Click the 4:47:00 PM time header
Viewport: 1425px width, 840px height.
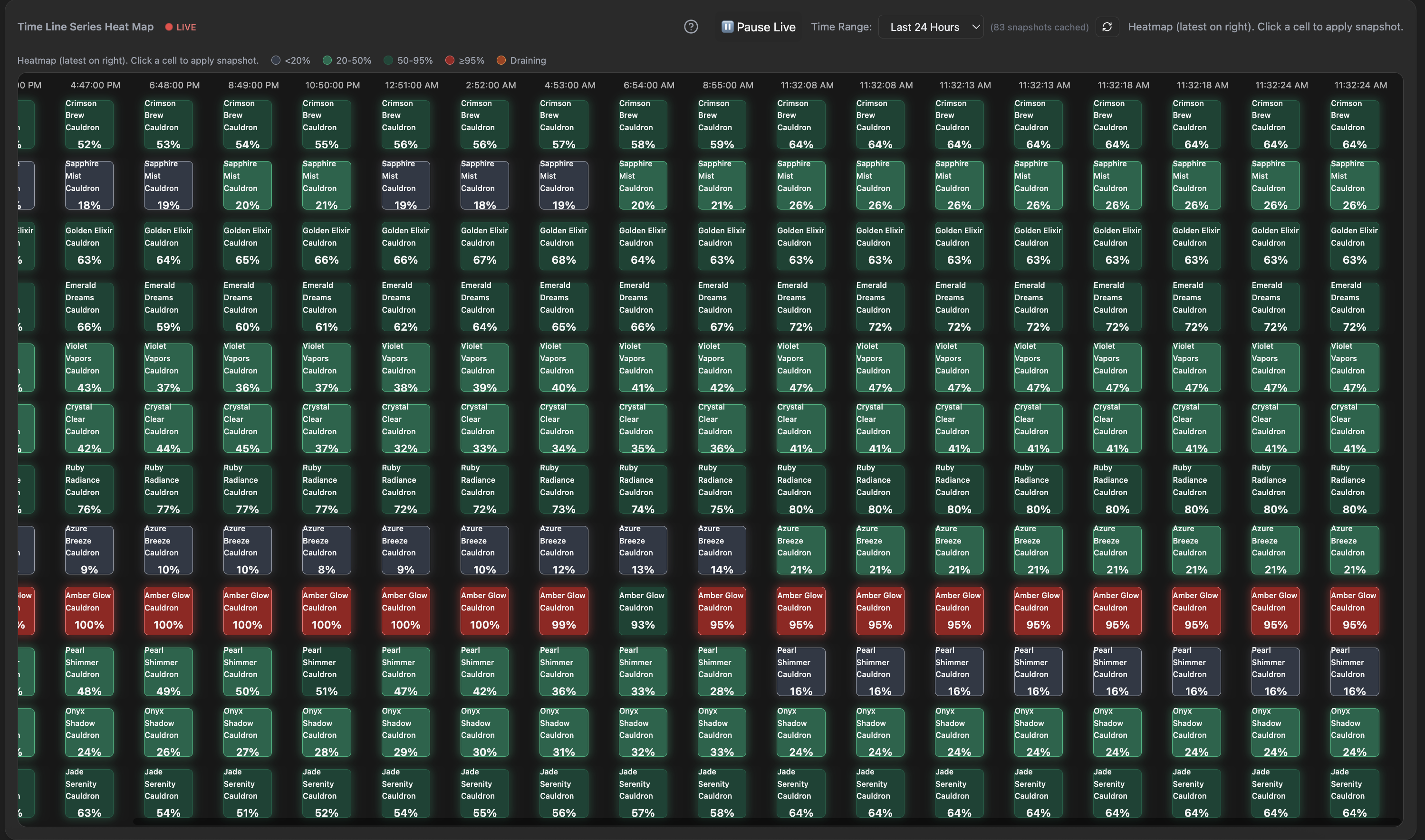(95, 85)
